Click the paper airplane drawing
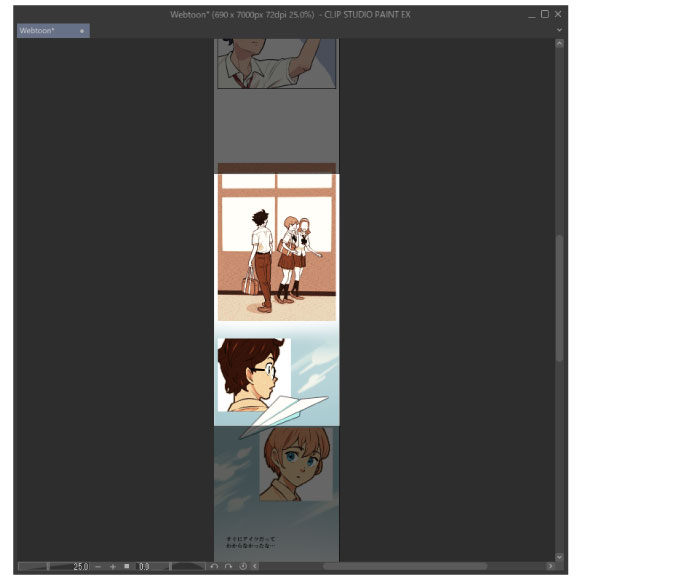This screenshot has height=580, width=693. coord(284,416)
